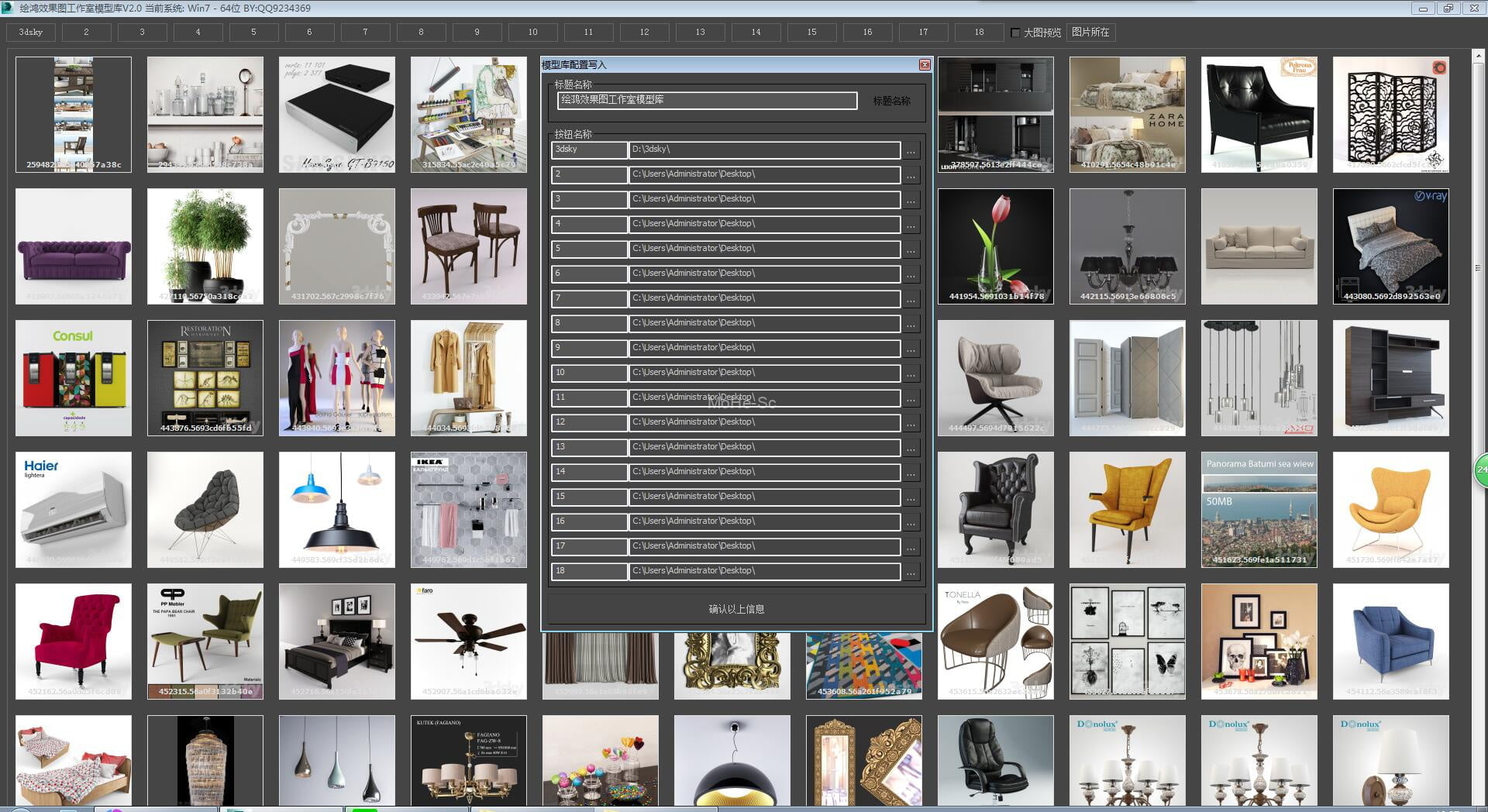Click browse button for row 18 path
Viewport: 1488px width, 812px height.
911,572
